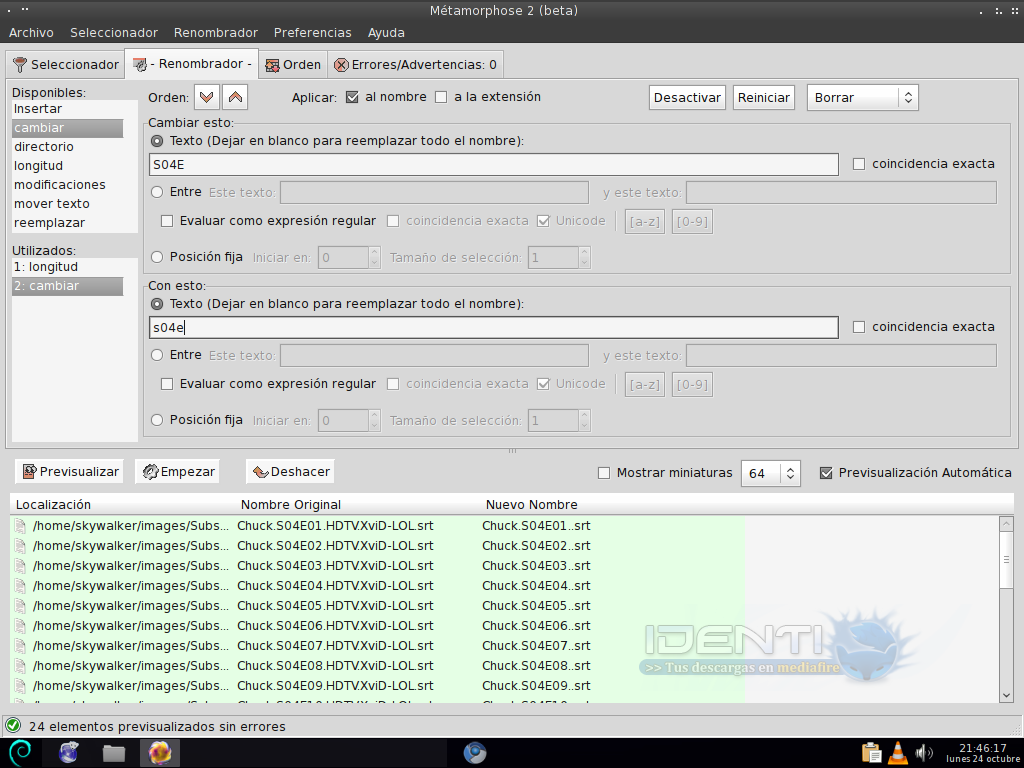This screenshot has height=768, width=1024.
Task: Click file list vertical scrollbar down arrow
Action: click(1006, 696)
